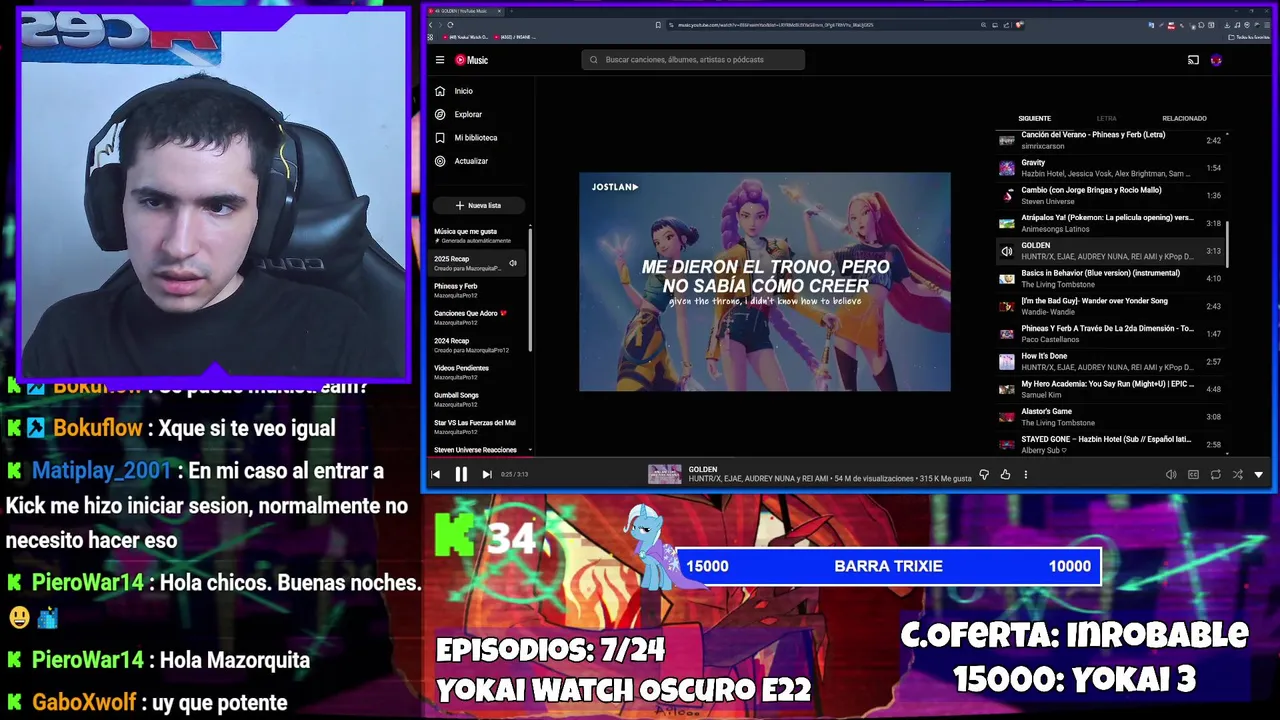Image resolution: width=1280 pixels, height=720 pixels.
Task: Create a playlist with Nueva lista
Action: click(478, 205)
